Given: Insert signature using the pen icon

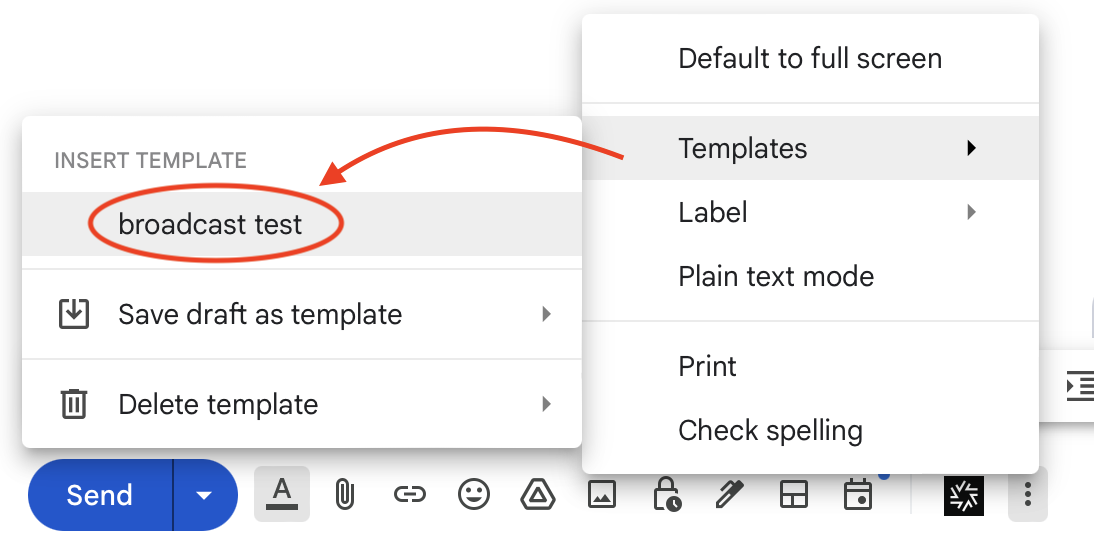Looking at the screenshot, I should click(730, 494).
